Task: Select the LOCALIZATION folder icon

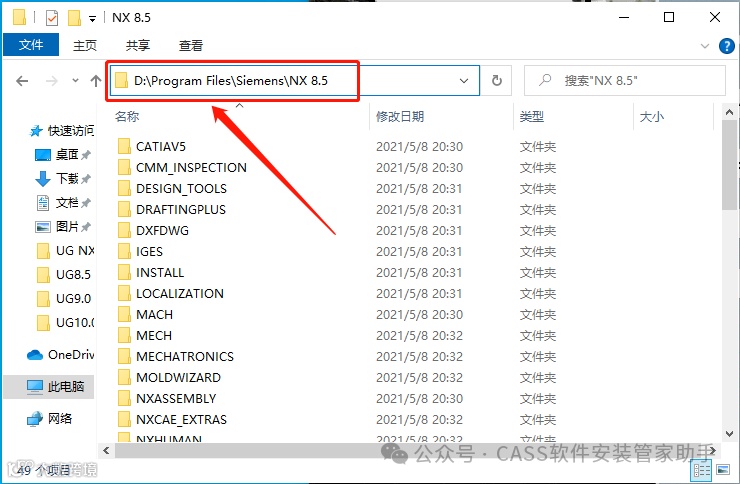Action: (124, 293)
